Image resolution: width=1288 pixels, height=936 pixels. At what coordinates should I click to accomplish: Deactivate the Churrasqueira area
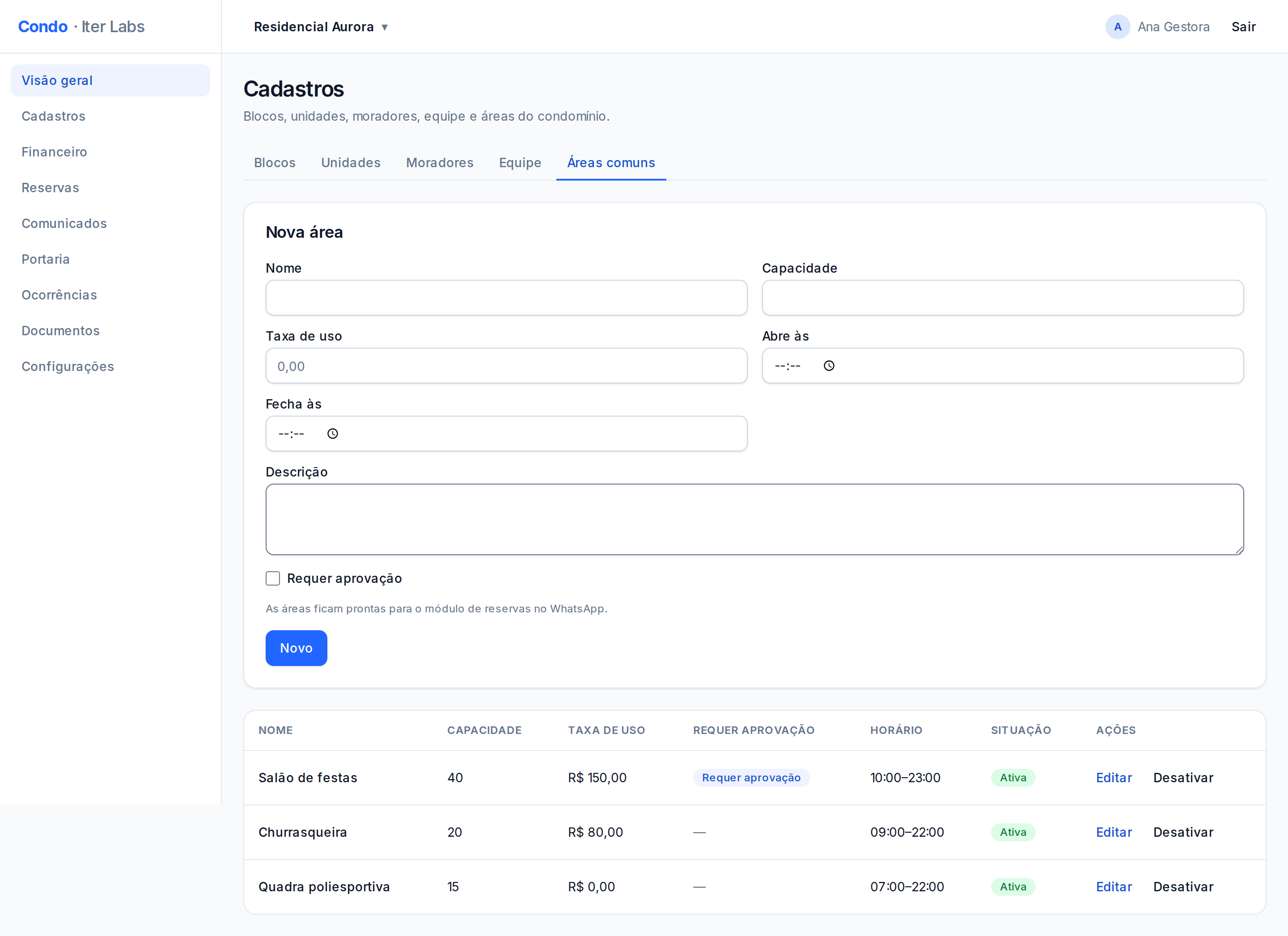click(x=1183, y=832)
